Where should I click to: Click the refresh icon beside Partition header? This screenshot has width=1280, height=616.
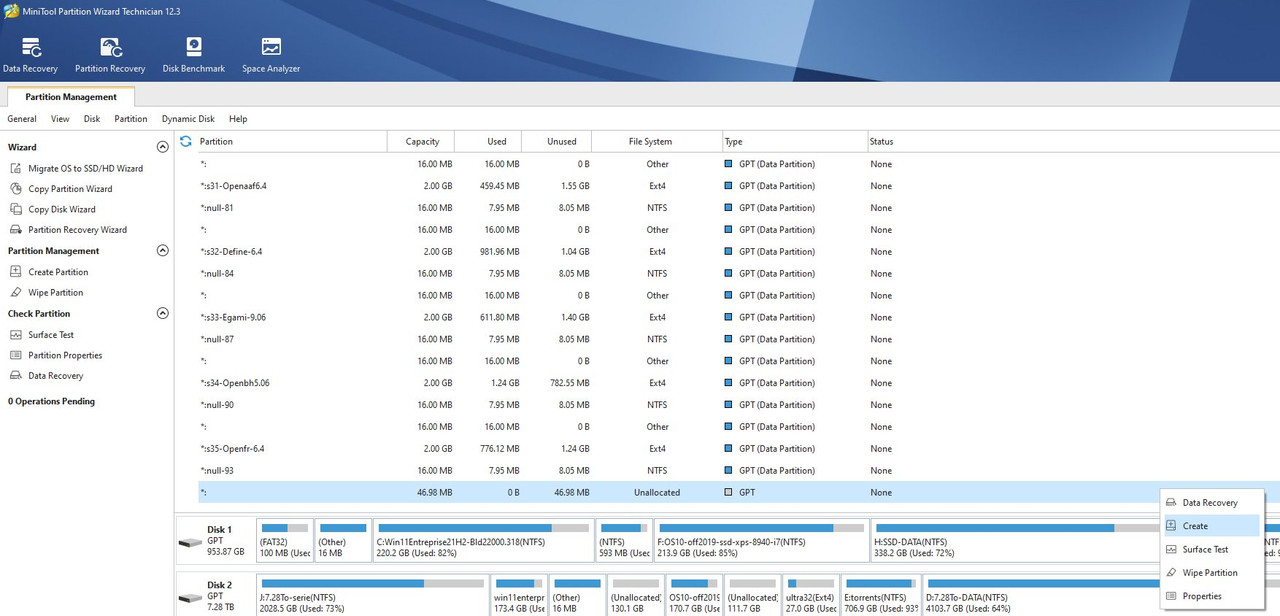tap(185, 141)
